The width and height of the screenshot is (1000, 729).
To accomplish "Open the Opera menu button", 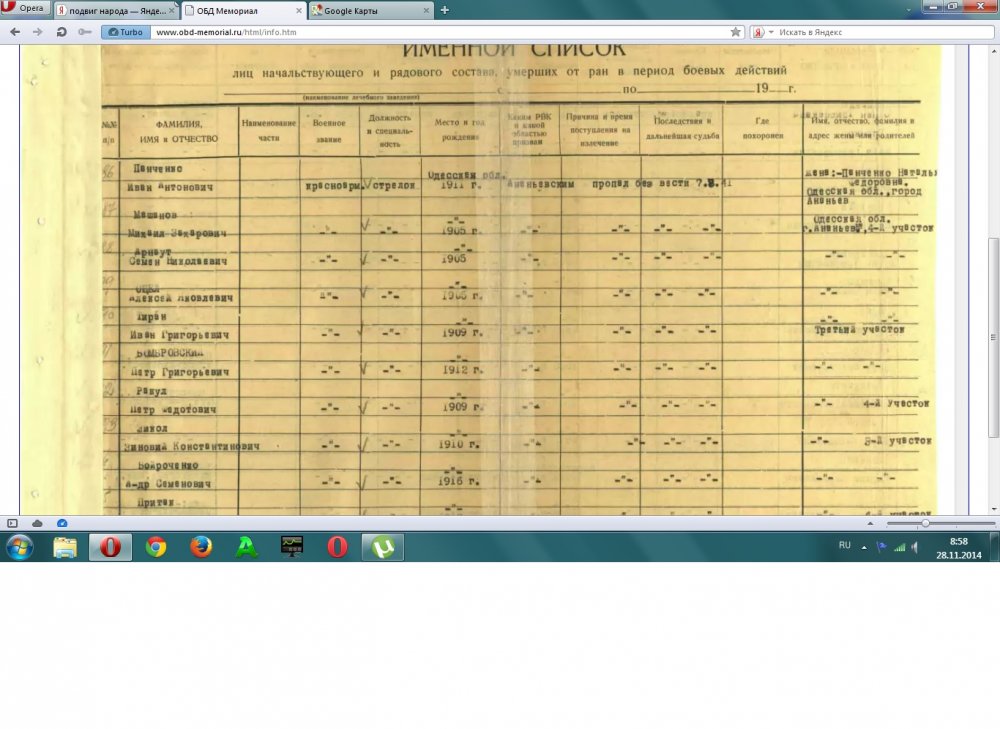I will pos(24,8).
